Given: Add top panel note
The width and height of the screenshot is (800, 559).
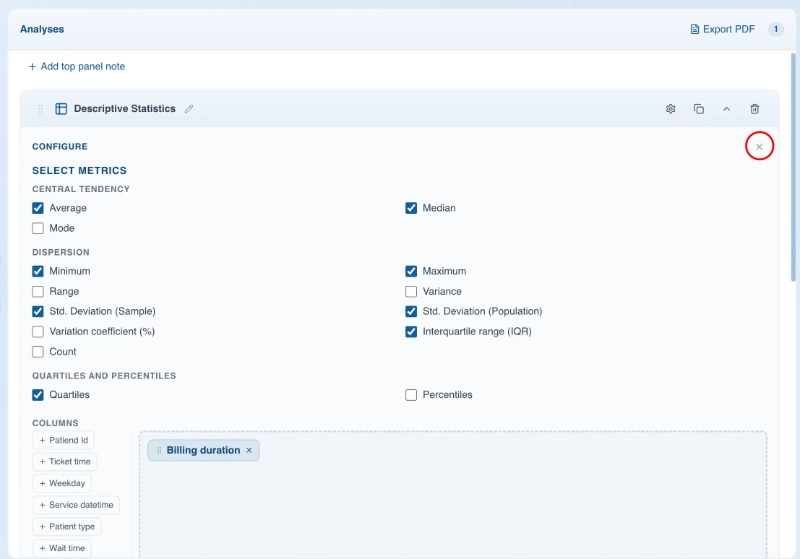Looking at the screenshot, I should (77, 66).
